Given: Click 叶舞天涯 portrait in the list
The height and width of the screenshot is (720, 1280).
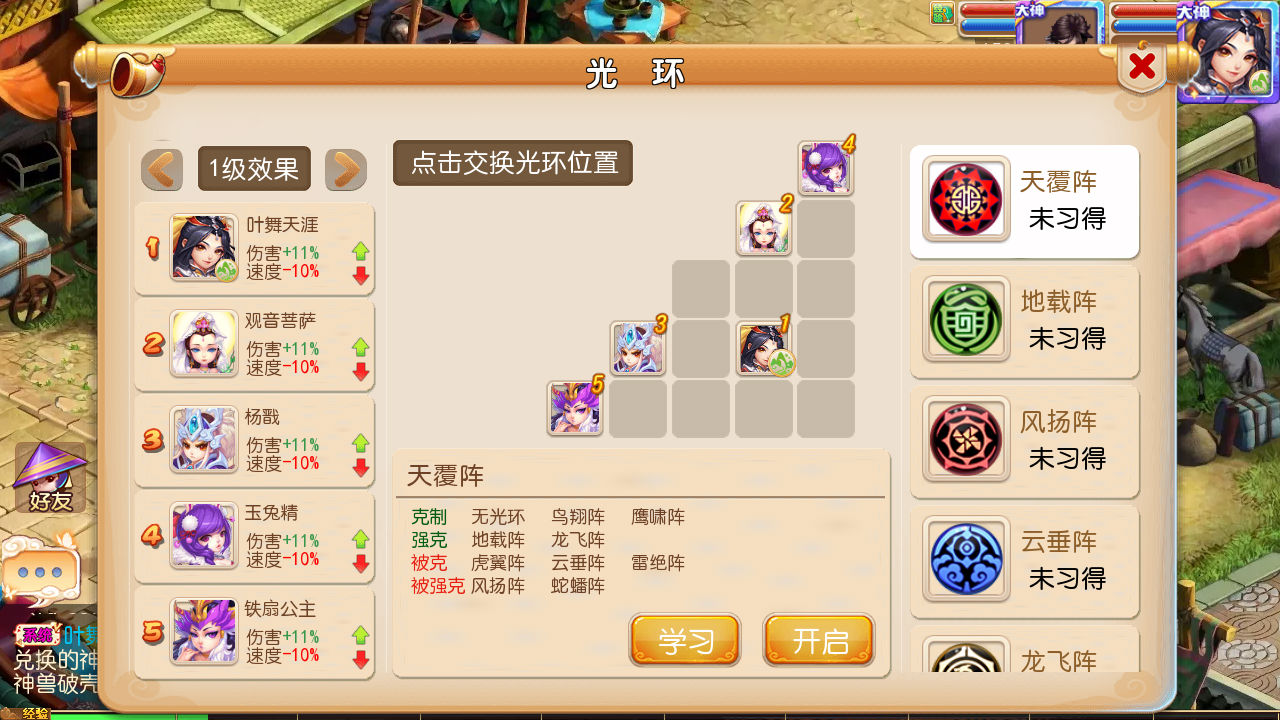Looking at the screenshot, I should coord(204,247).
